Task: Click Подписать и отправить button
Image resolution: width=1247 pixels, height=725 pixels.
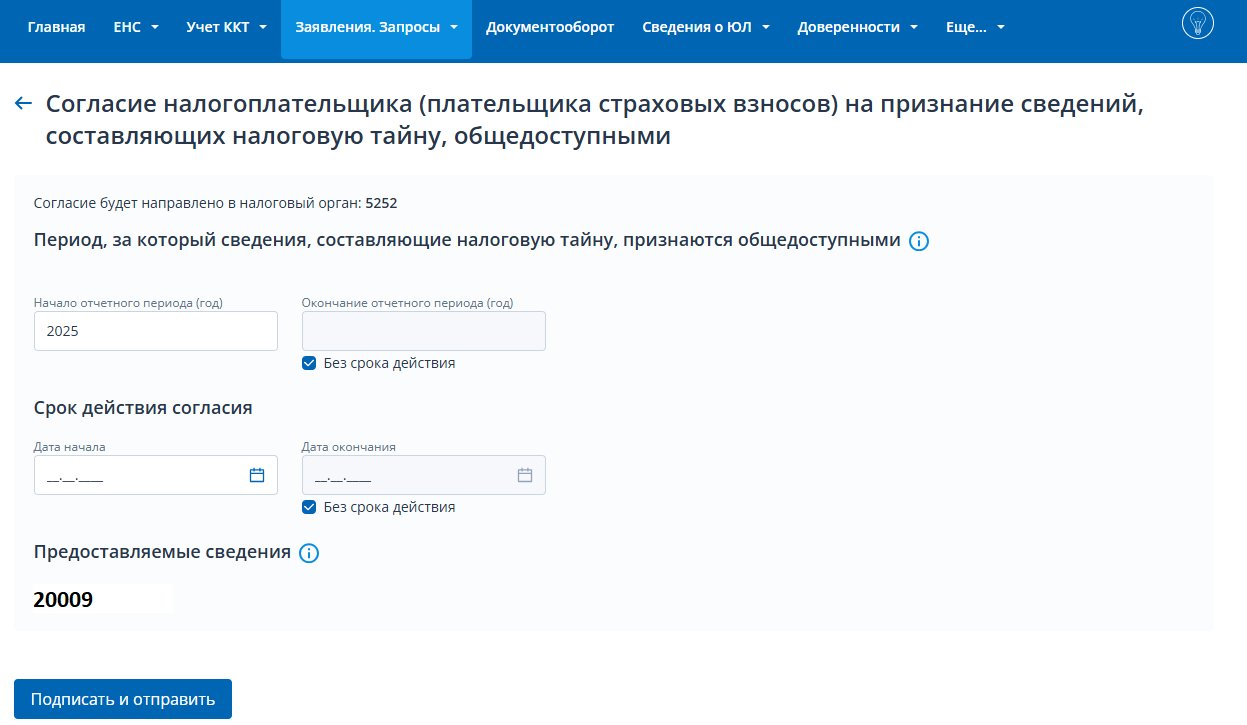Action: 123,699
